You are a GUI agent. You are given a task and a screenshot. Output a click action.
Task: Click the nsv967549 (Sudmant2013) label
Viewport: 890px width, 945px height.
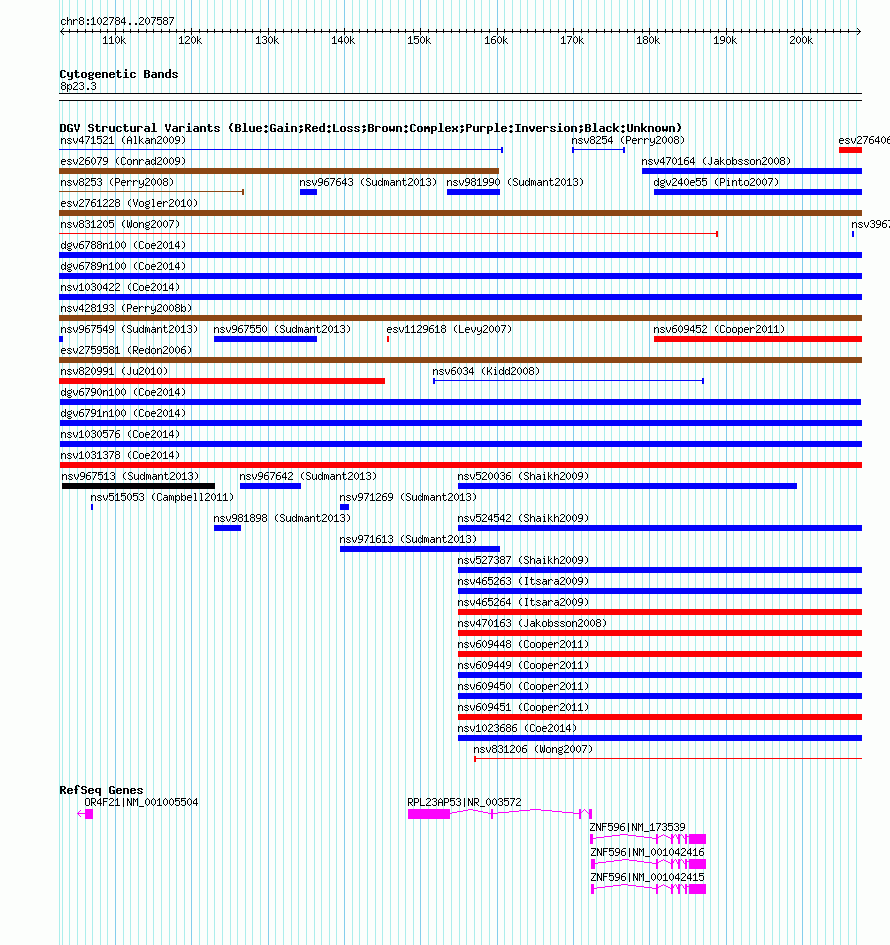[129, 330]
